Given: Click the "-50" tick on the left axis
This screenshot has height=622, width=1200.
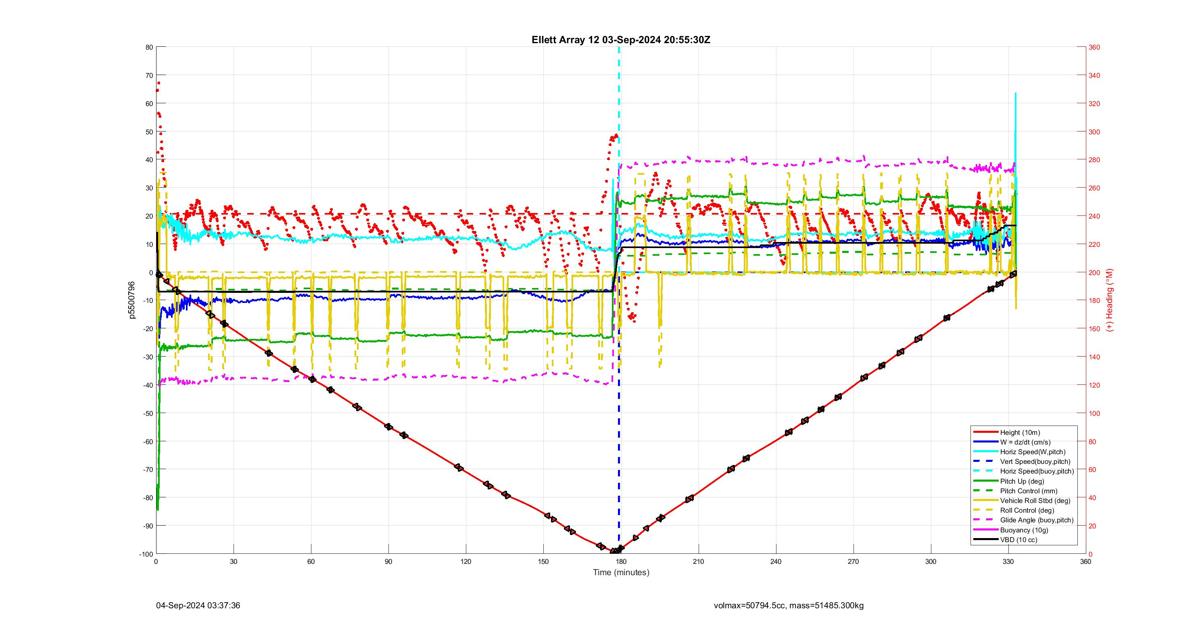Looking at the screenshot, I should point(147,413).
